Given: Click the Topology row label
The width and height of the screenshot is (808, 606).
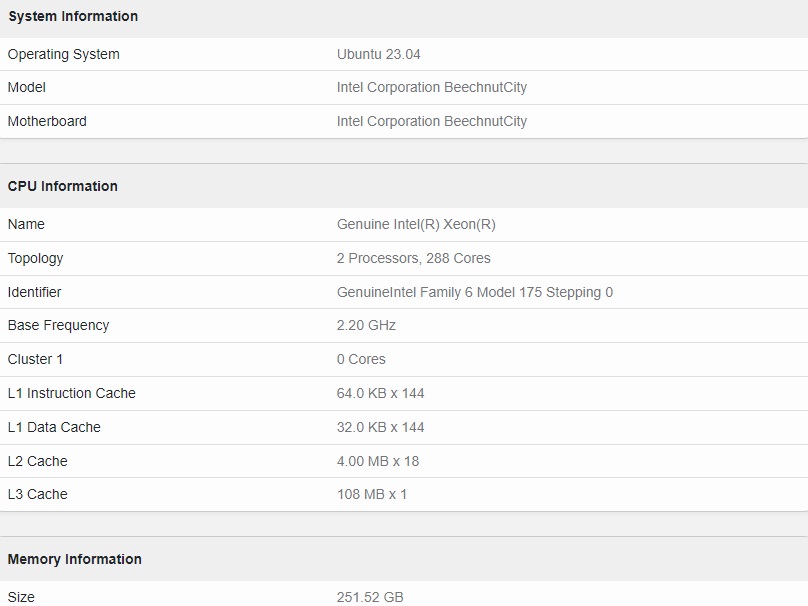Looking at the screenshot, I should (35, 258).
